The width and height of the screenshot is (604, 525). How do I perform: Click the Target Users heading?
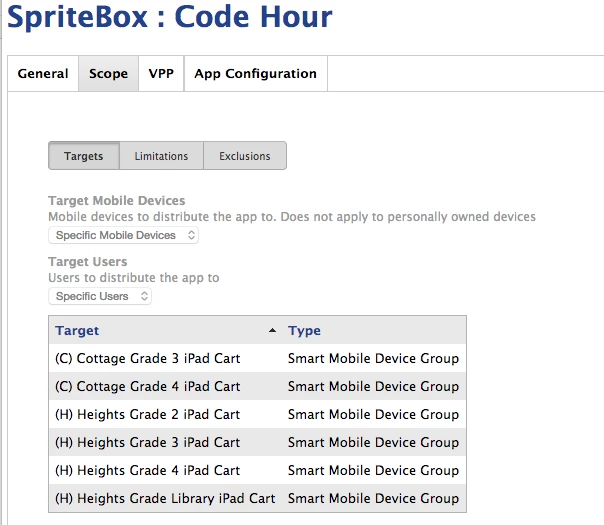click(x=88, y=262)
